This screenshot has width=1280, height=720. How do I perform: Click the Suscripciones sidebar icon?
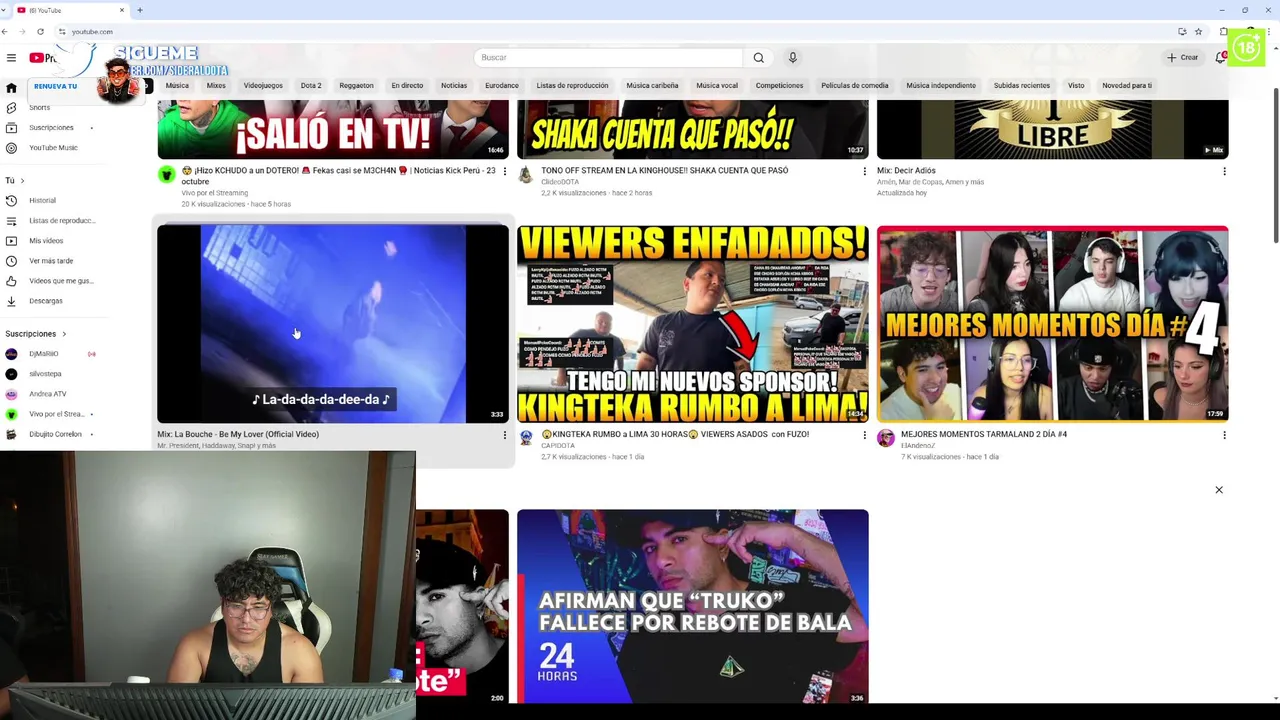point(11,128)
